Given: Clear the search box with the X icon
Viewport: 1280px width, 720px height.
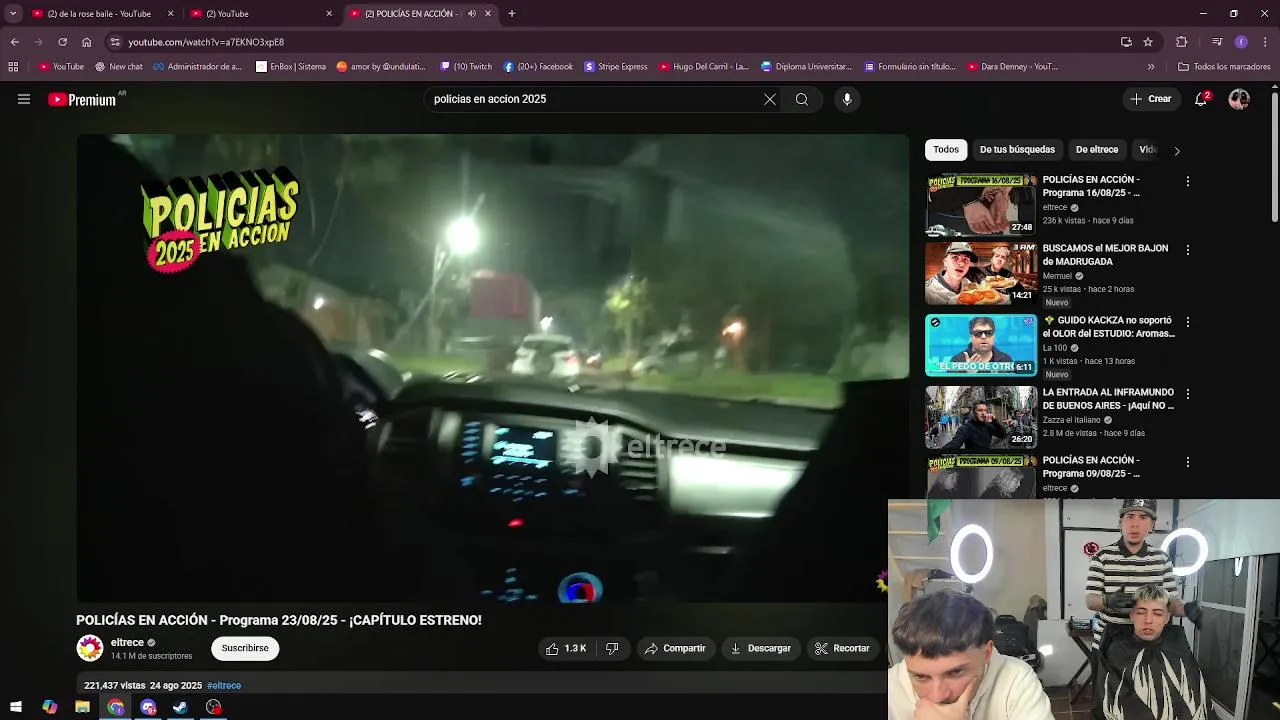Looking at the screenshot, I should [x=770, y=99].
